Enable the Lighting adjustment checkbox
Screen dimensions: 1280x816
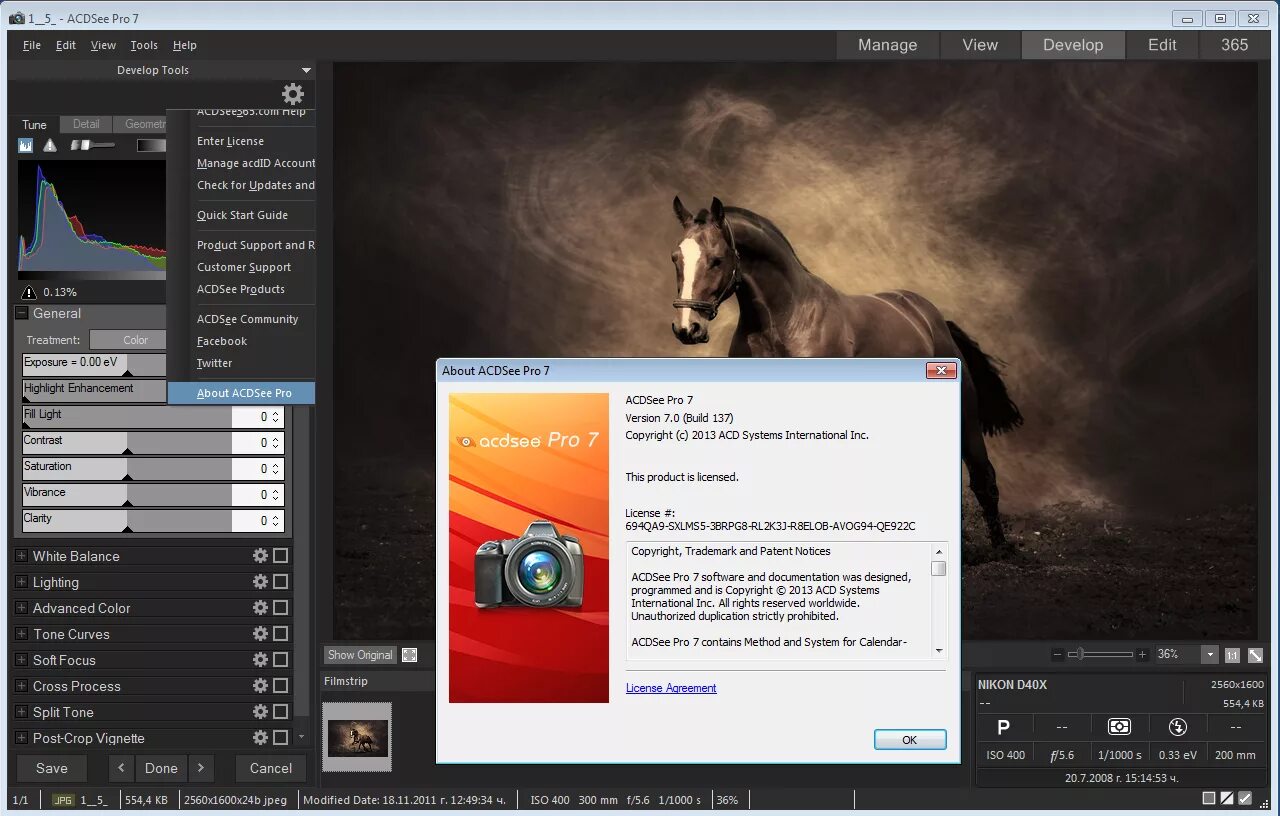click(281, 581)
